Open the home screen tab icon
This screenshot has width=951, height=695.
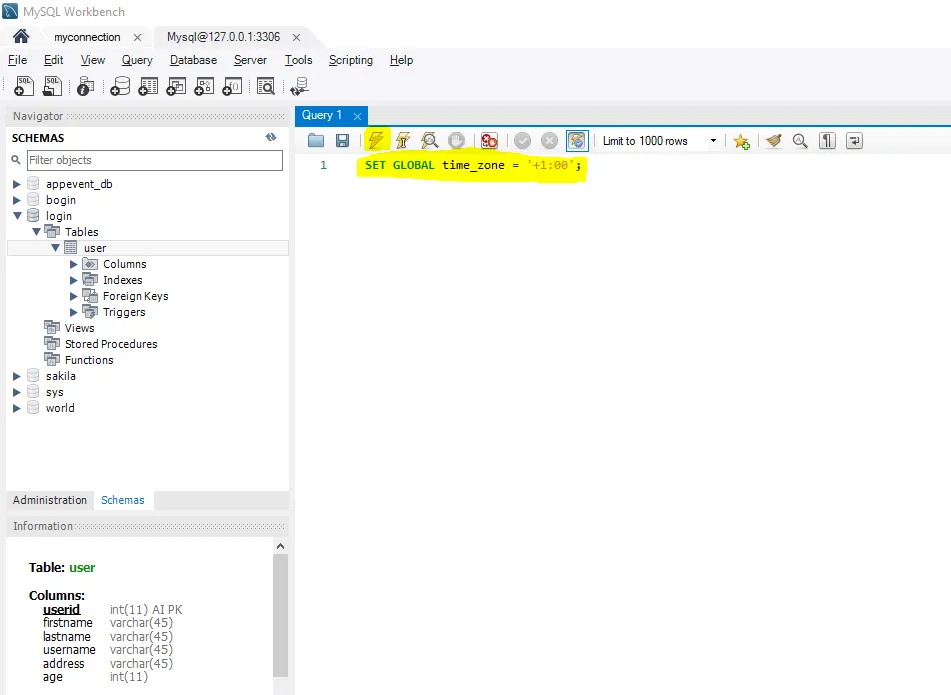point(21,37)
